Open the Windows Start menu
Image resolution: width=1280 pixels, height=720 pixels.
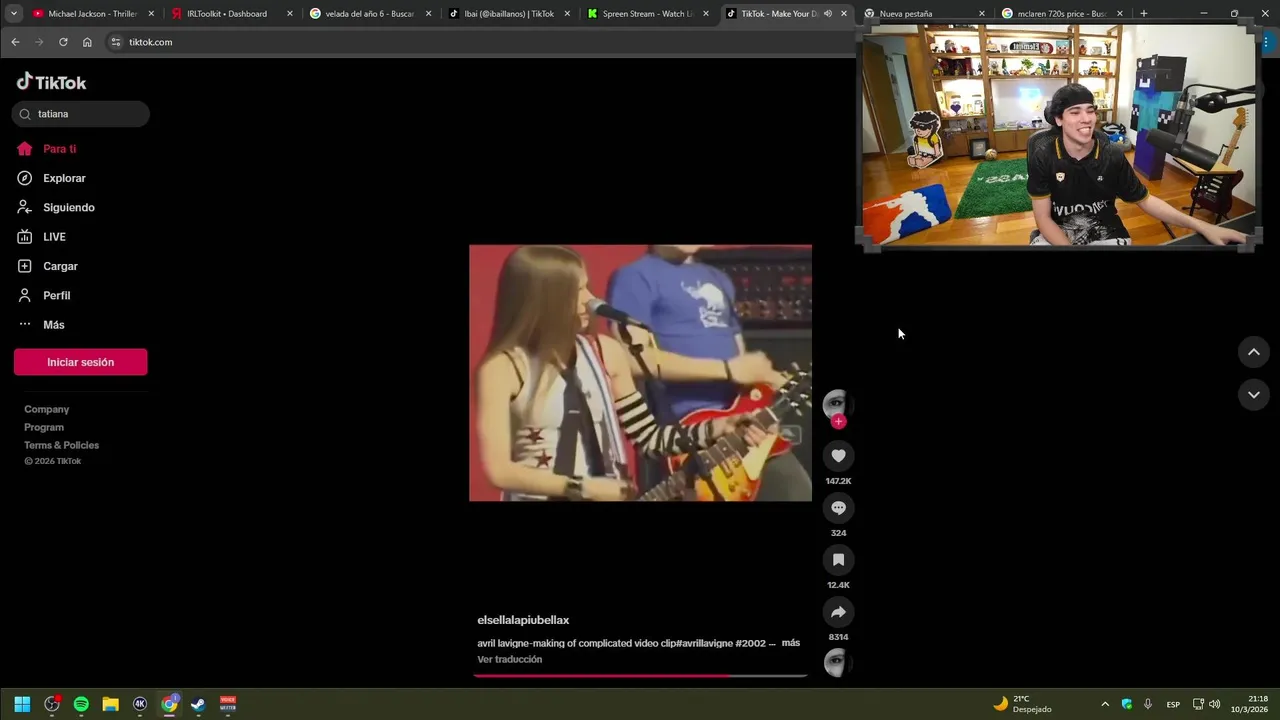[x=22, y=704]
